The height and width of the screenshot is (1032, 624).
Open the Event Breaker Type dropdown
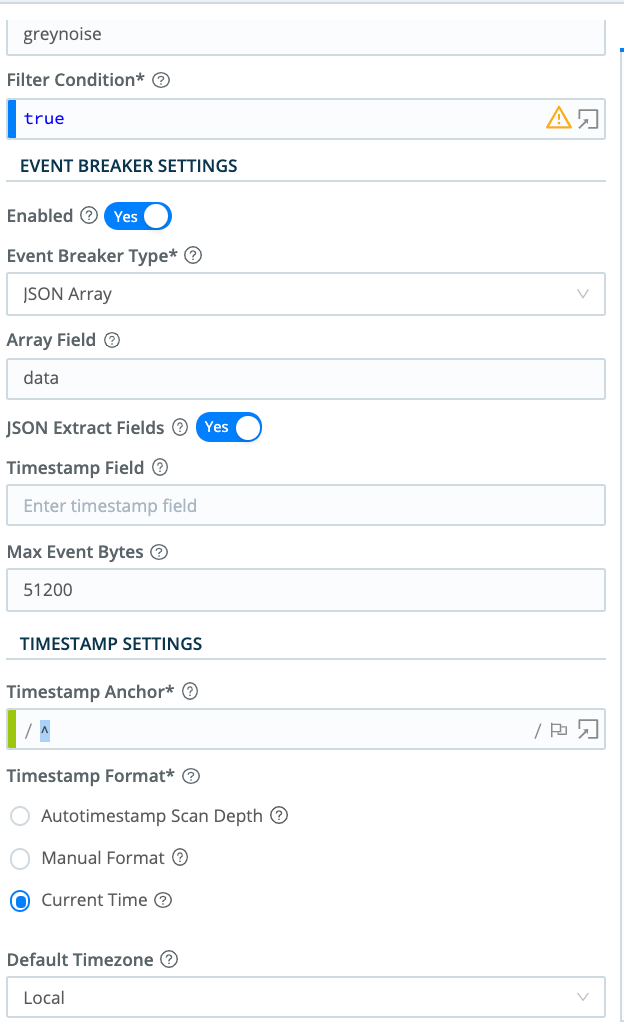click(x=306, y=294)
